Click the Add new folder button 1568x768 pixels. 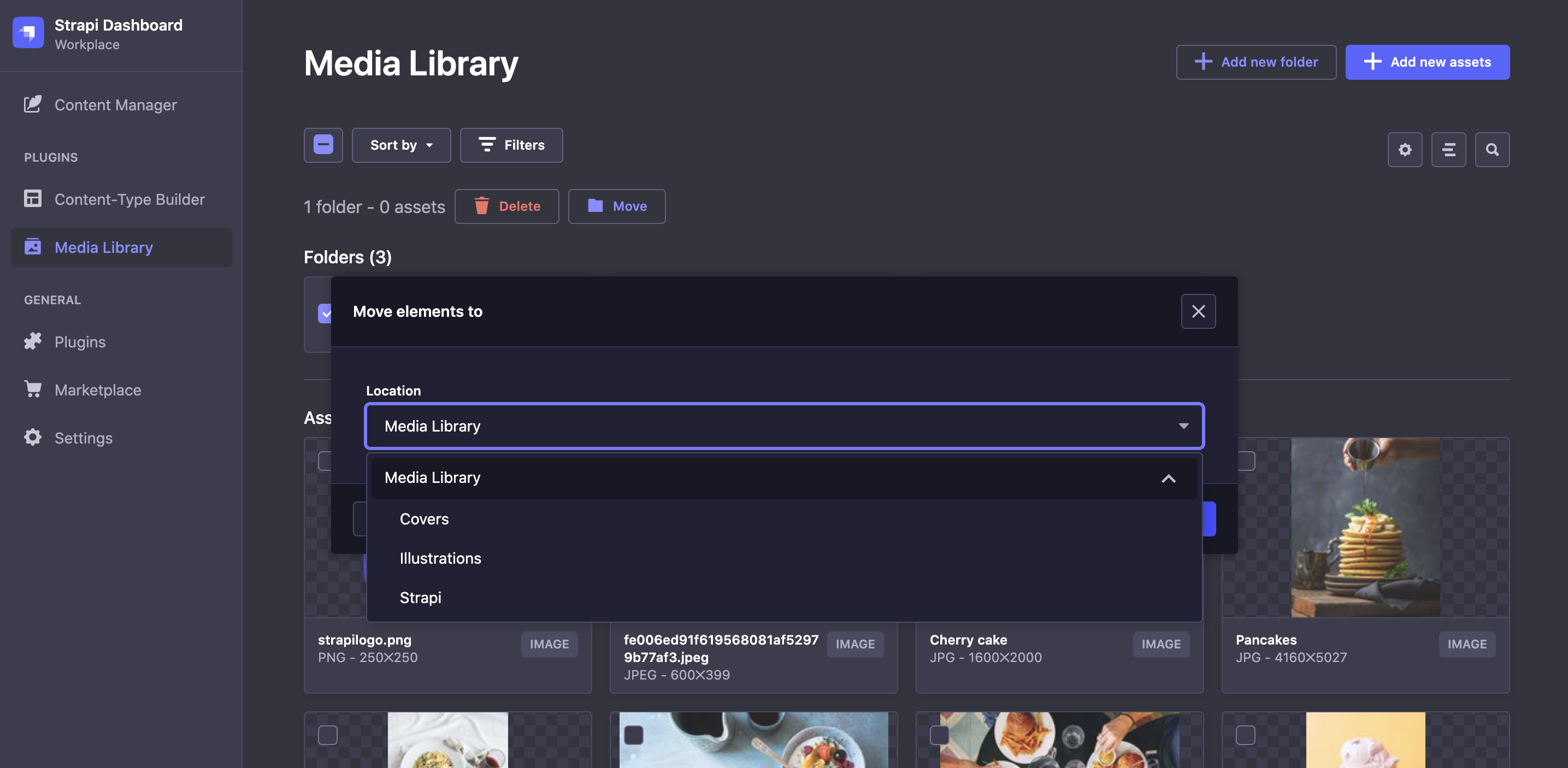tap(1255, 62)
